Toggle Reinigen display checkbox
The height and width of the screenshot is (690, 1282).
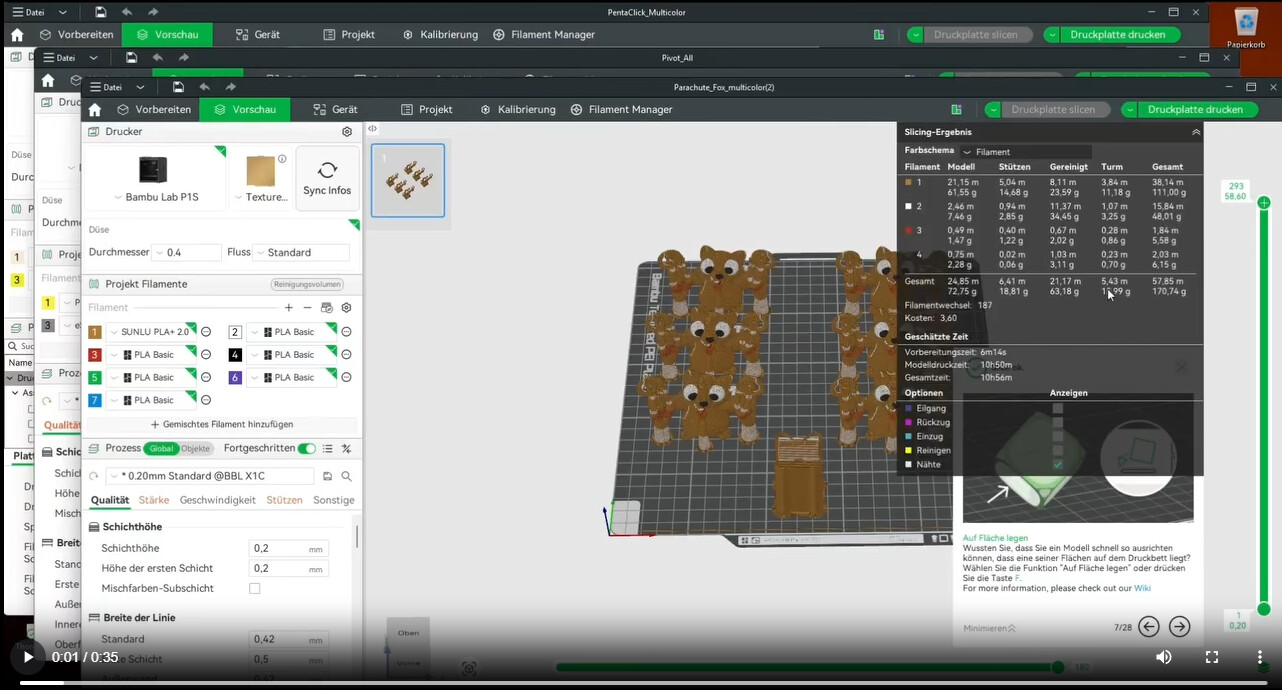coord(1058,450)
